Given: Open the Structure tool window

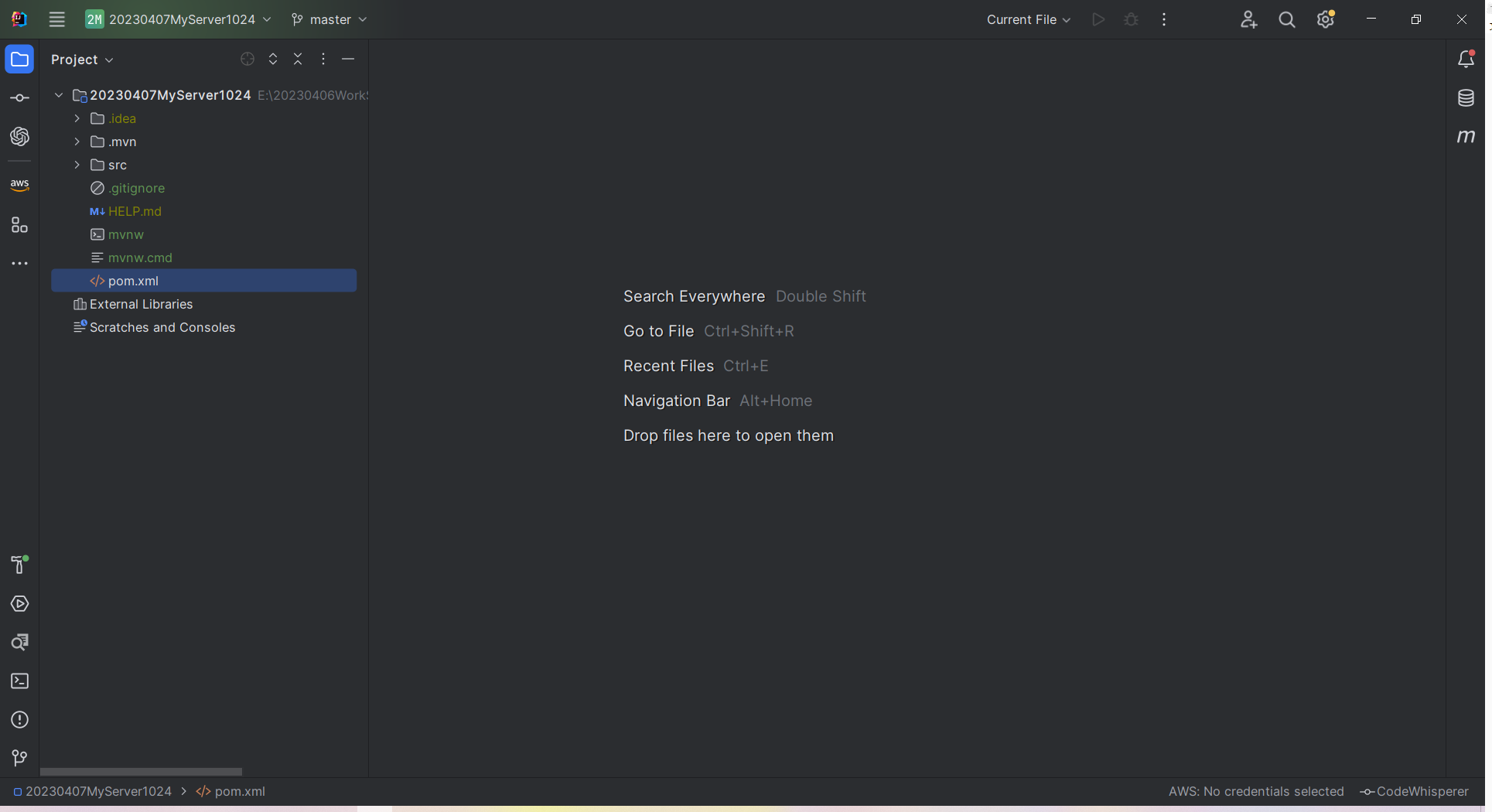Looking at the screenshot, I should [x=19, y=225].
